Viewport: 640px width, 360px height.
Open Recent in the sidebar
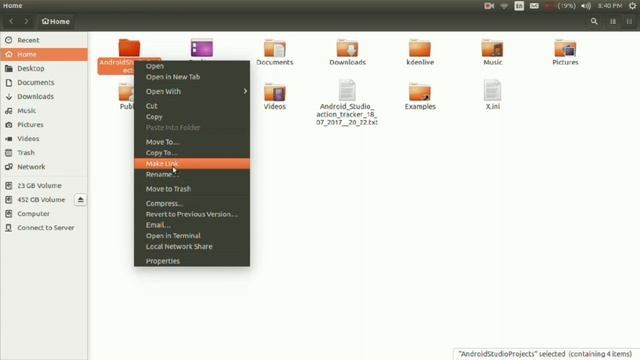tap(44, 40)
